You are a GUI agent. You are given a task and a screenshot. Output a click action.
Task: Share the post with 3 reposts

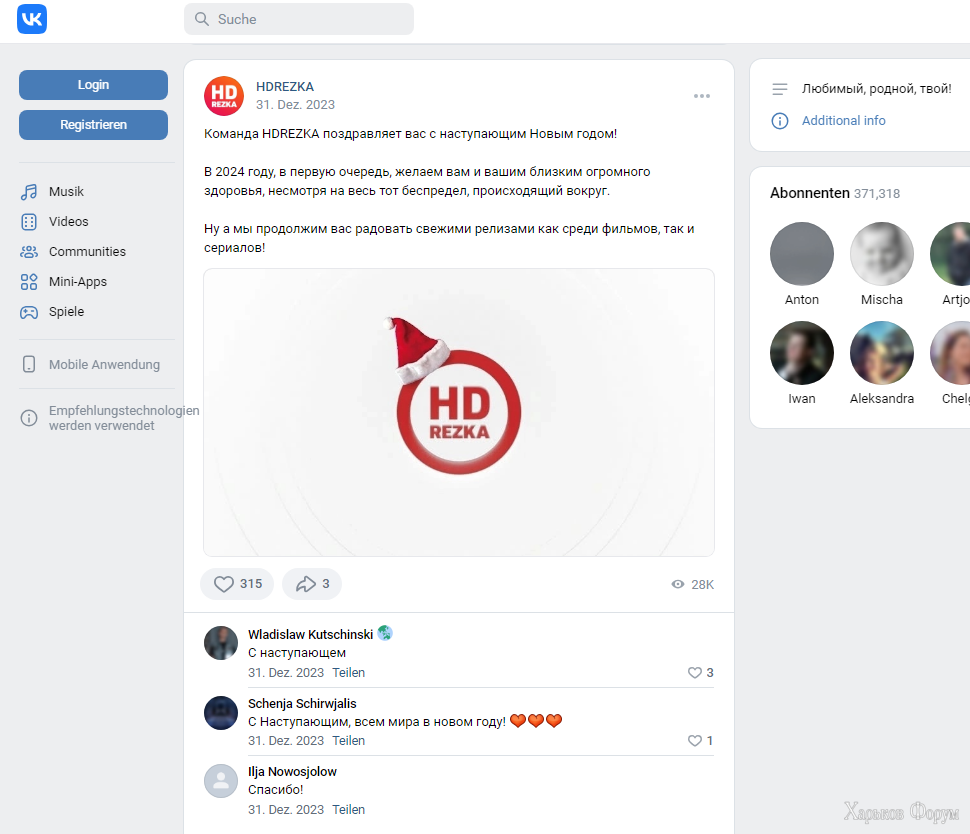[312, 584]
